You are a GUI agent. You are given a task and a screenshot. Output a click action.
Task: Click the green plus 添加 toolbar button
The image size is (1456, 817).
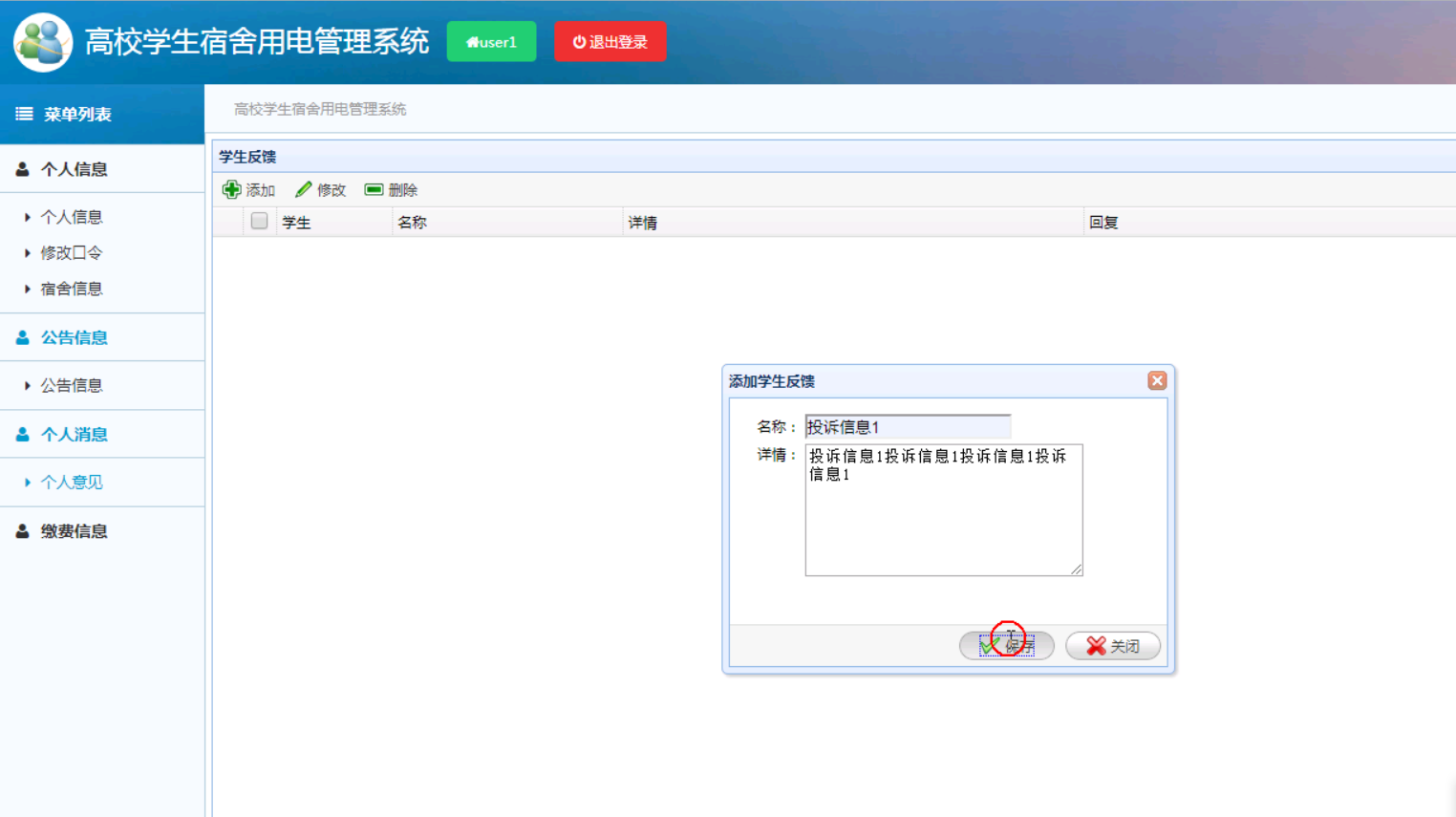(x=248, y=190)
